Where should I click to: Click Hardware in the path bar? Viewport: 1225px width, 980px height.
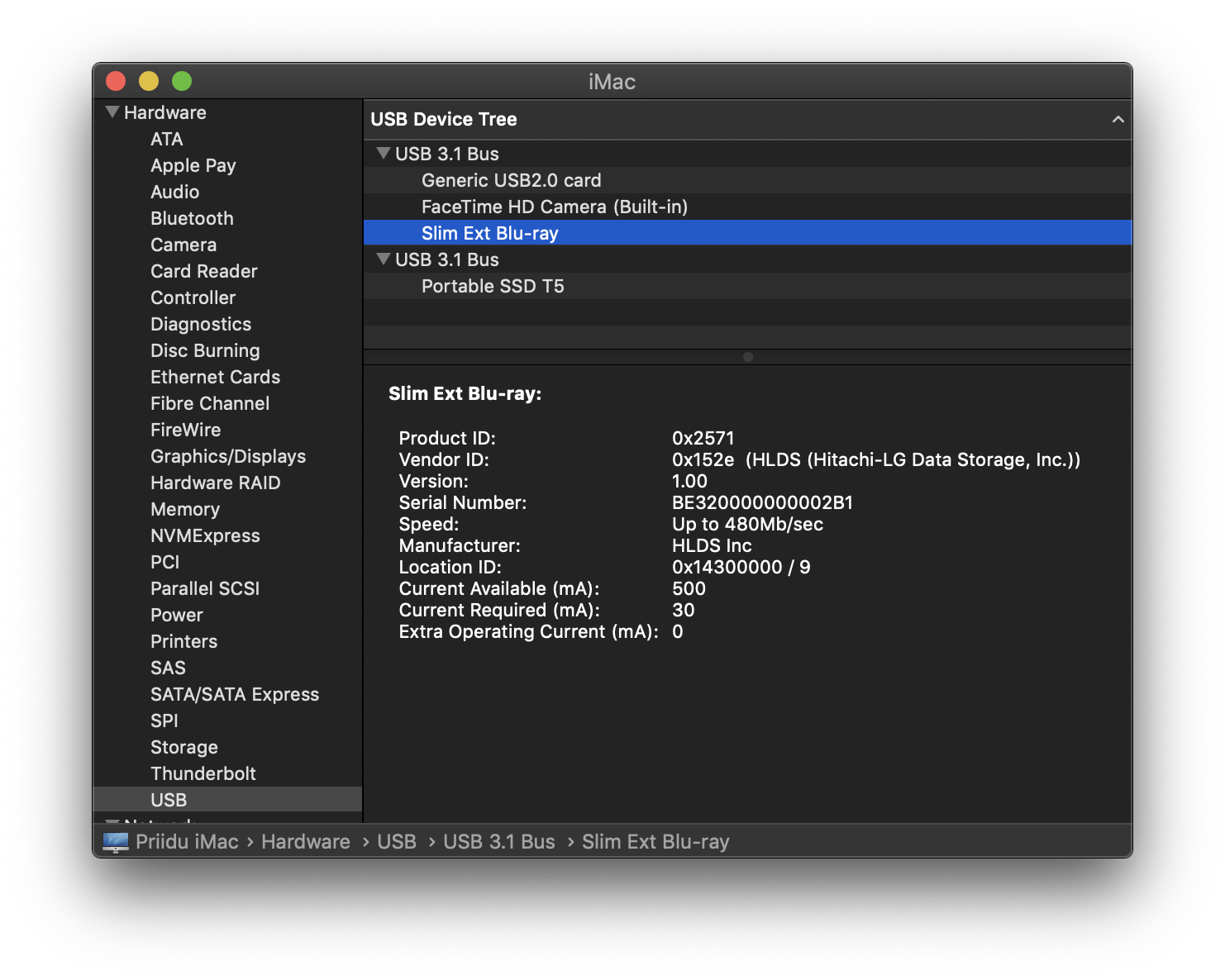pyautogui.click(x=306, y=842)
